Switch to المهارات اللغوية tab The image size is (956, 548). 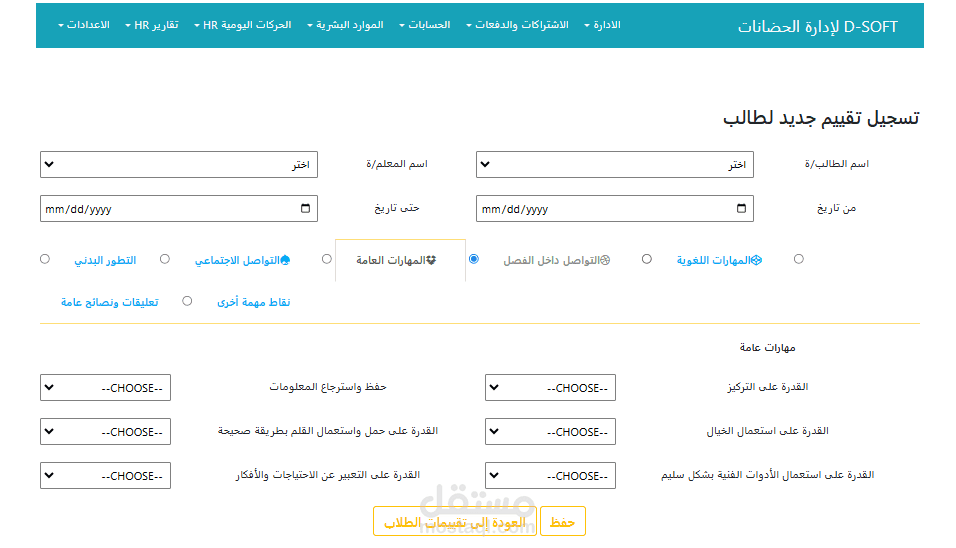[x=719, y=260]
